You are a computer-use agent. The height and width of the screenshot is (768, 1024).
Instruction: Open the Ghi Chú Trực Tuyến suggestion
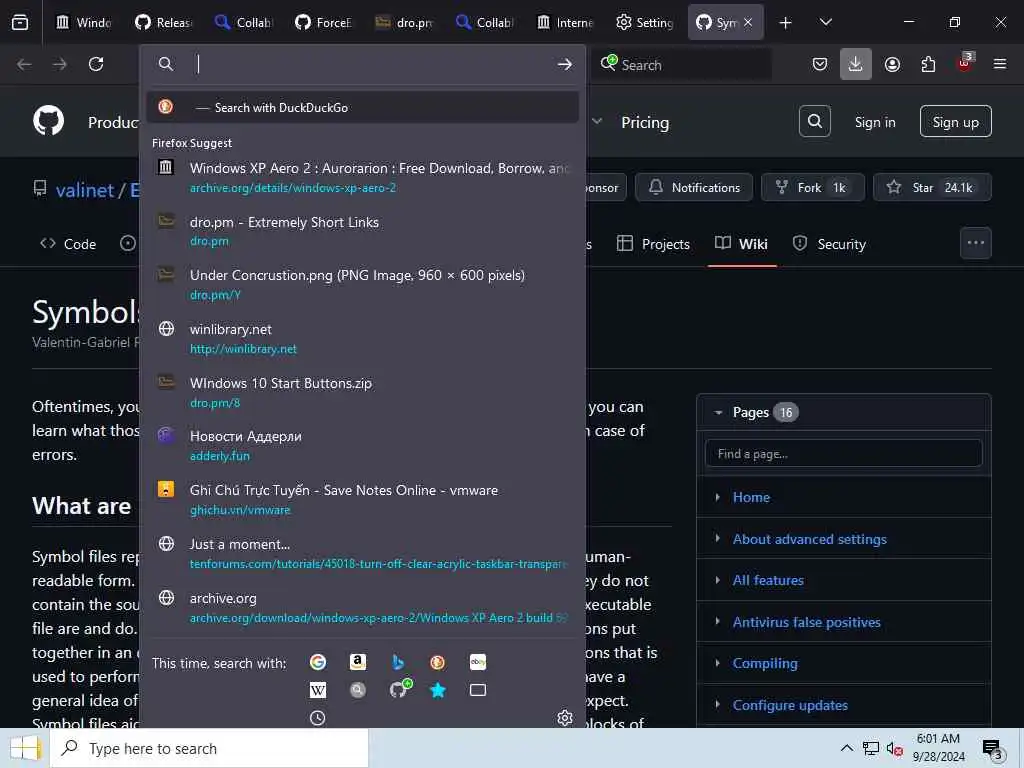click(362, 499)
